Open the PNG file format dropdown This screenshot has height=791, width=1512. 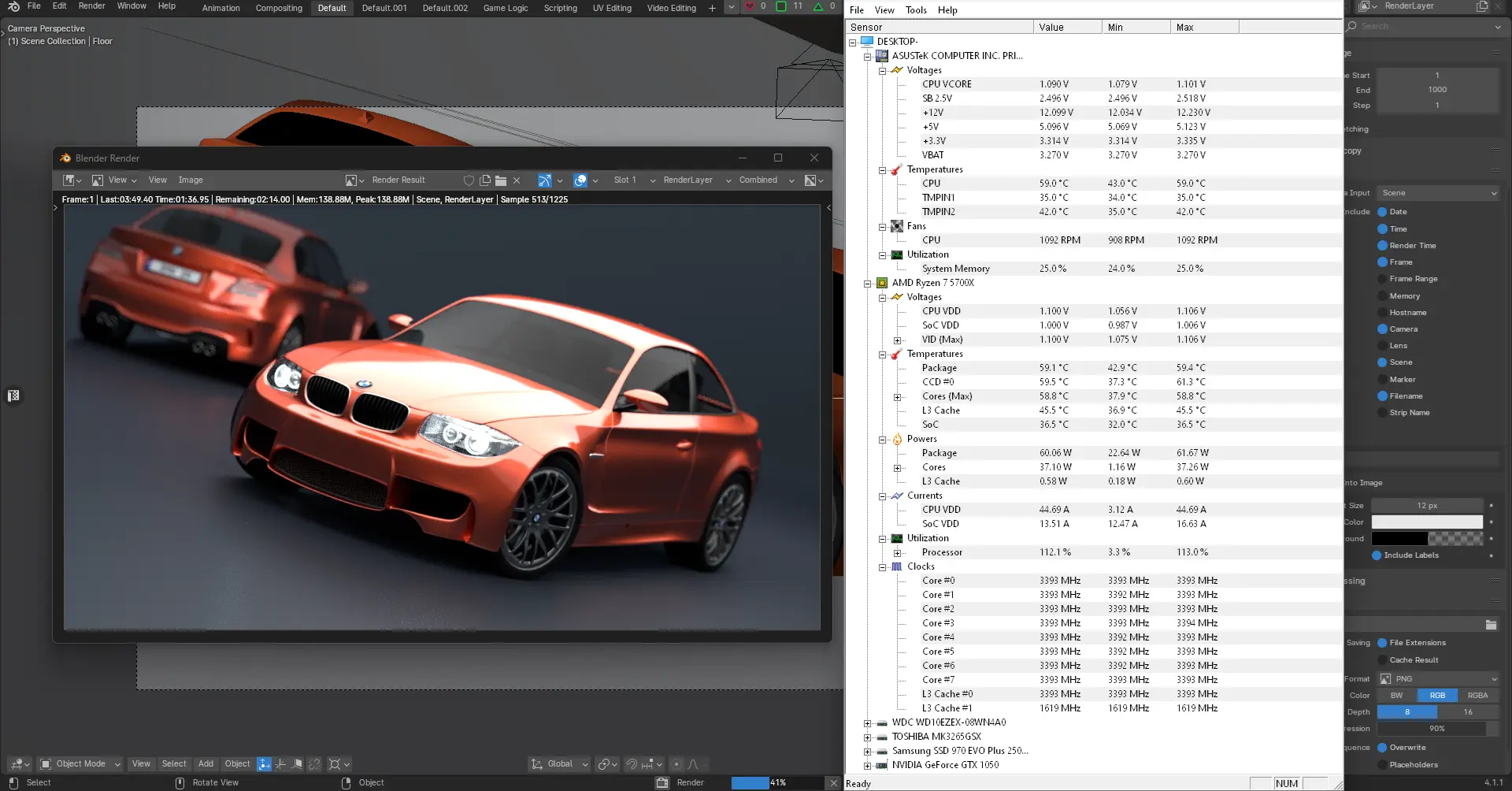coord(1439,679)
